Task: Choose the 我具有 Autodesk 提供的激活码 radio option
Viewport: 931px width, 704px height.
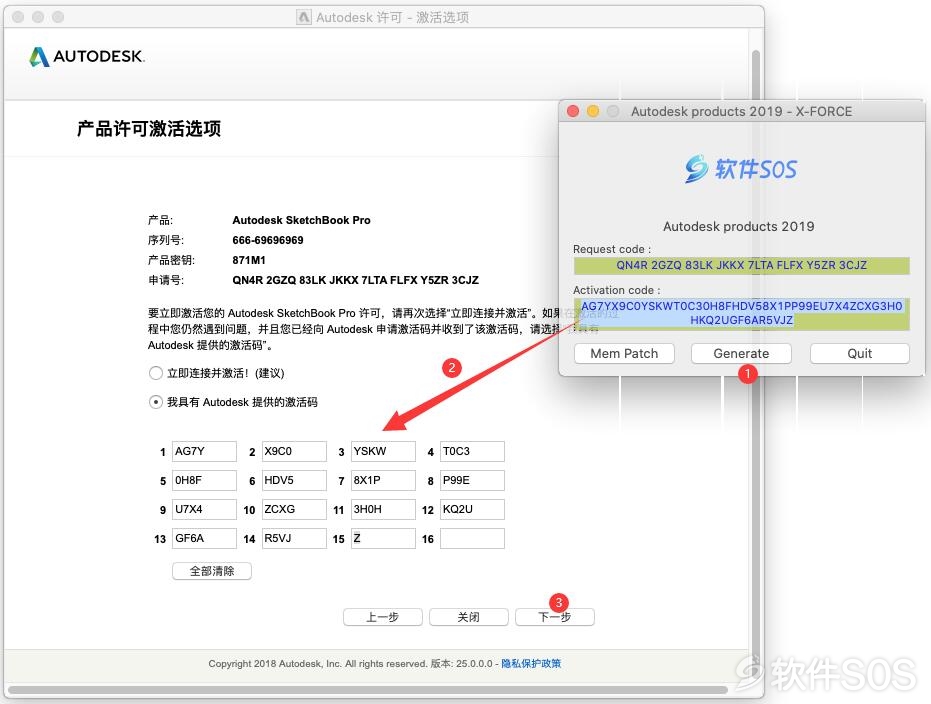Action: [x=156, y=402]
